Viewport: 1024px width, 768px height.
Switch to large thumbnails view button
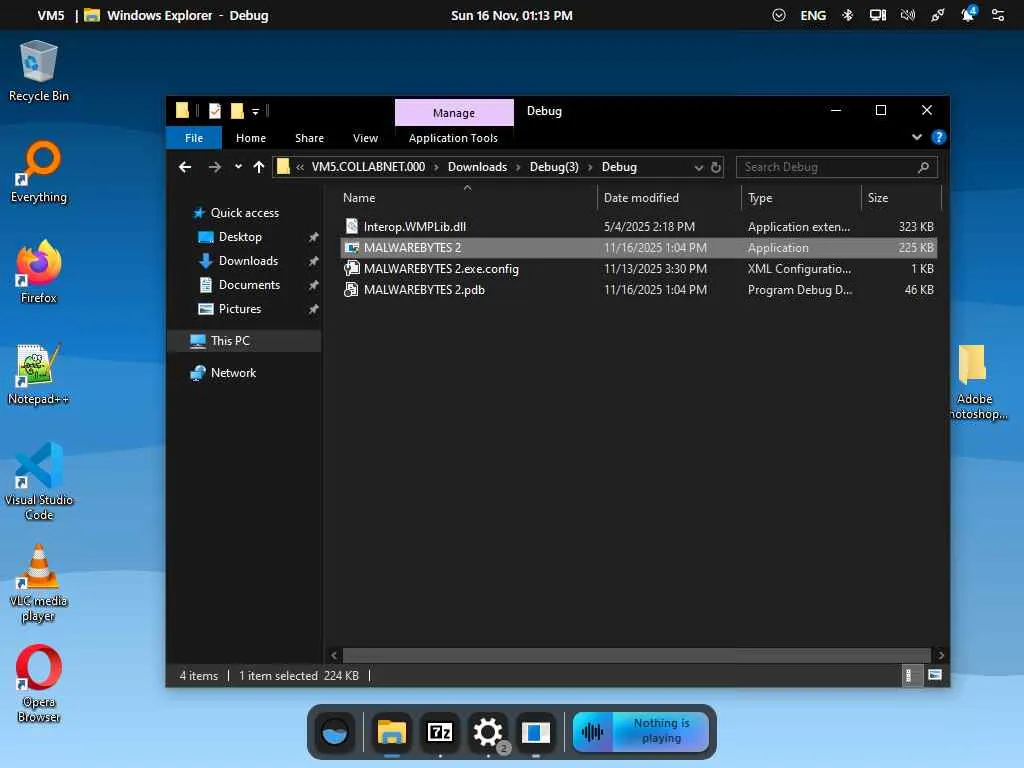coord(935,675)
